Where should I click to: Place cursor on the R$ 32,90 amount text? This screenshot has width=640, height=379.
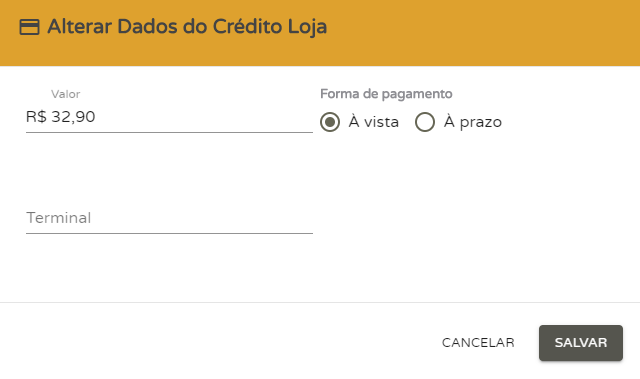tap(60, 117)
